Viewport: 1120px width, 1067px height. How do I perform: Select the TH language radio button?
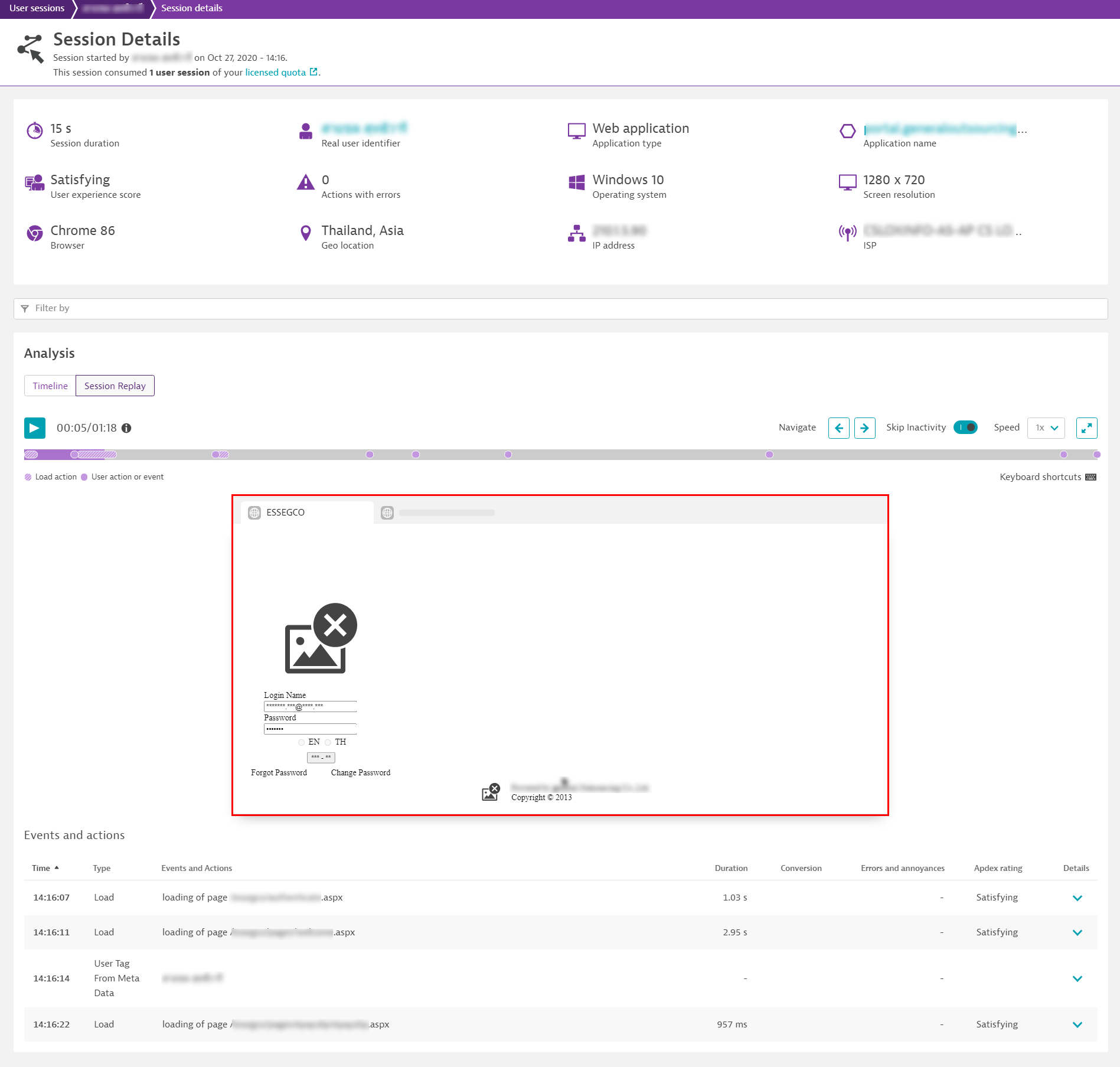tap(328, 742)
